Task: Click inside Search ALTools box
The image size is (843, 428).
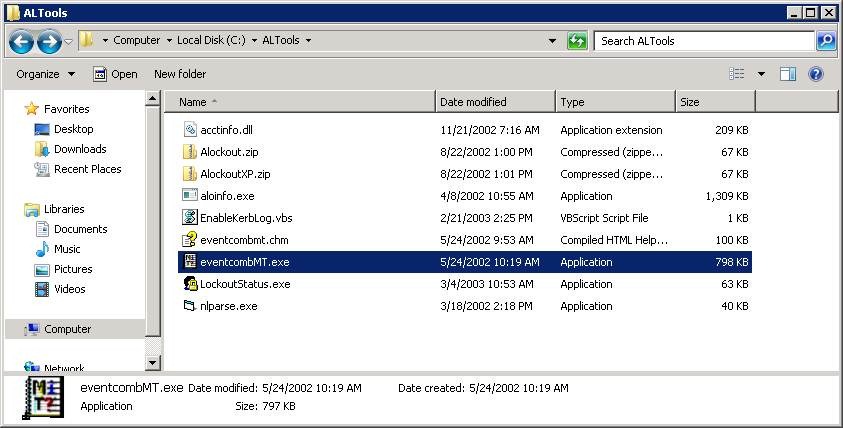Action: pyautogui.click(x=704, y=41)
